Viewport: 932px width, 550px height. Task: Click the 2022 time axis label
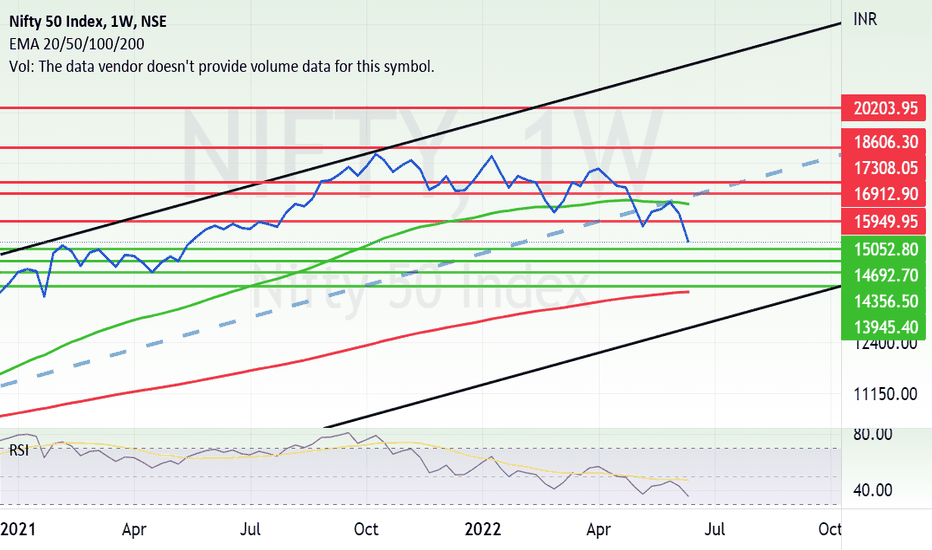click(x=483, y=529)
